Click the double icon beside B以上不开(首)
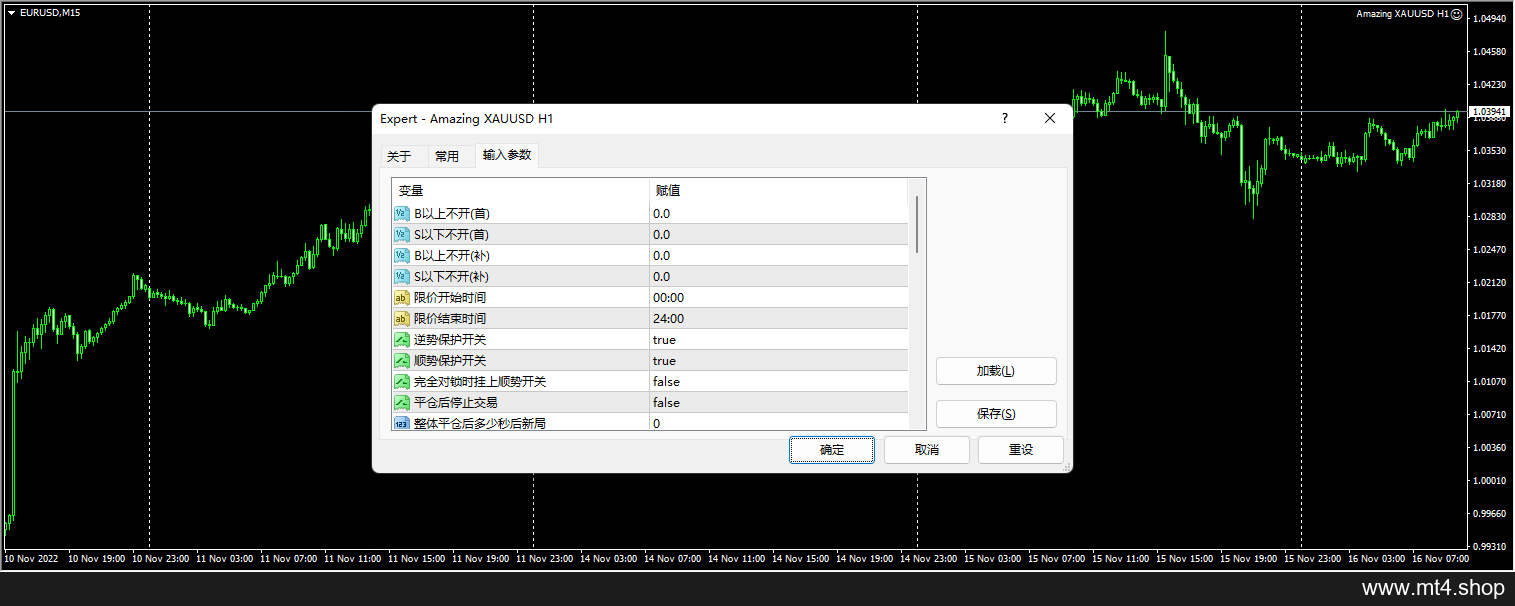This screenshot has width=1515, height=606. pos(401,213)
